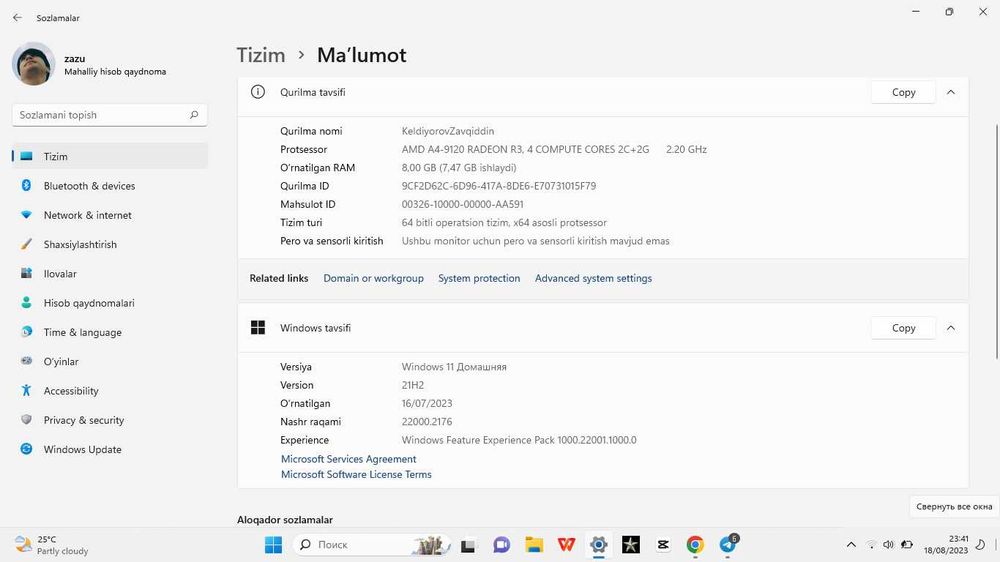The width and height of the screenshot is (1000, 562).
Task: Click the Time & language globe icon
Action: coord(26,332)
